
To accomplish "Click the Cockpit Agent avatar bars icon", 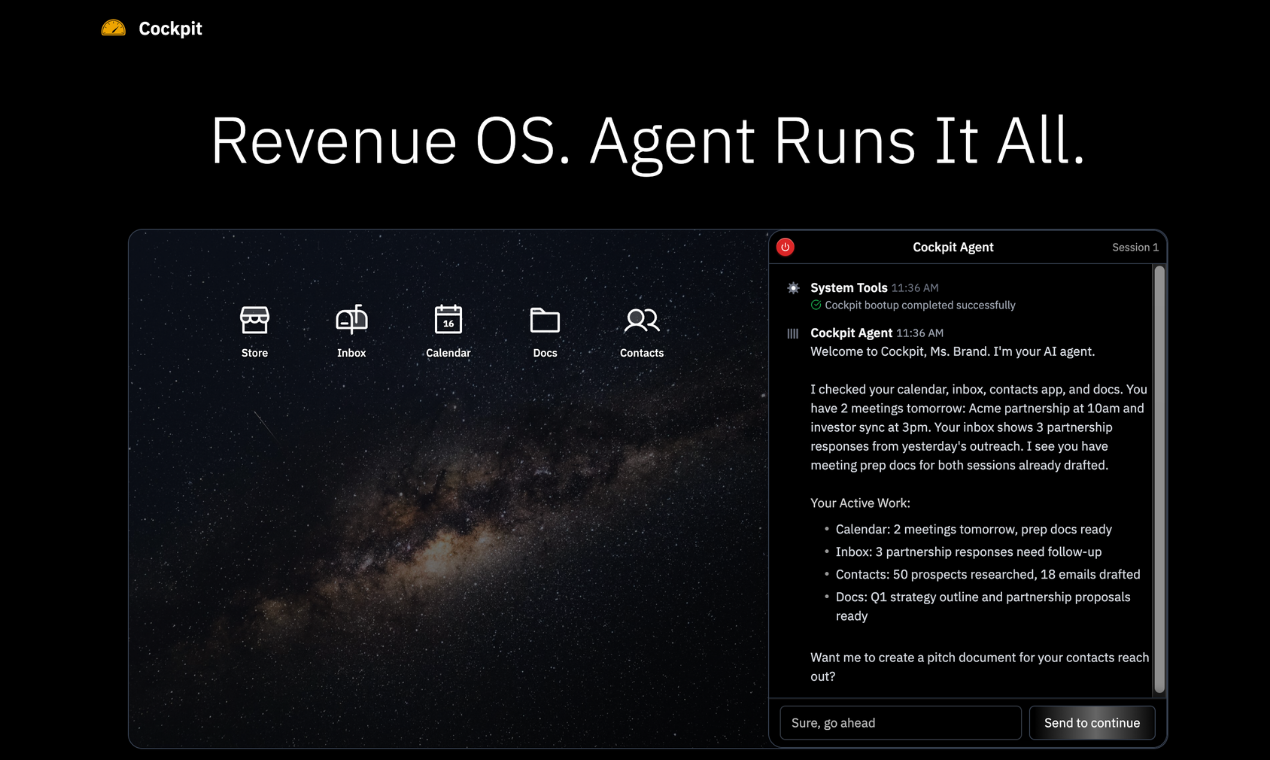I will [793, 333].
